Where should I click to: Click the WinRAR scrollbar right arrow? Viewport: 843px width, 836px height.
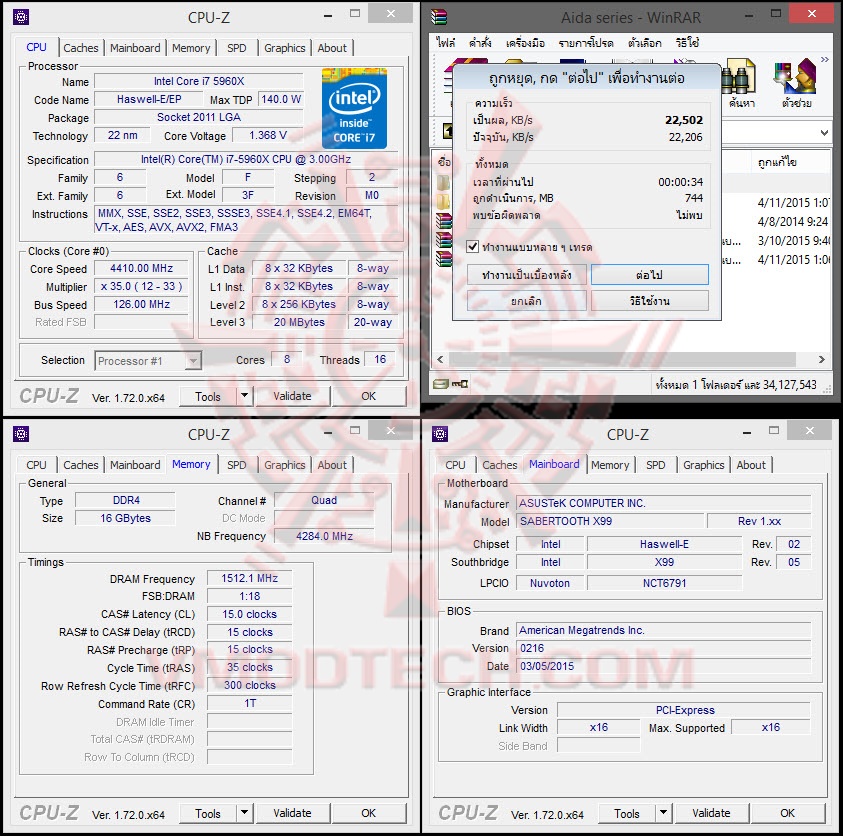821,359
